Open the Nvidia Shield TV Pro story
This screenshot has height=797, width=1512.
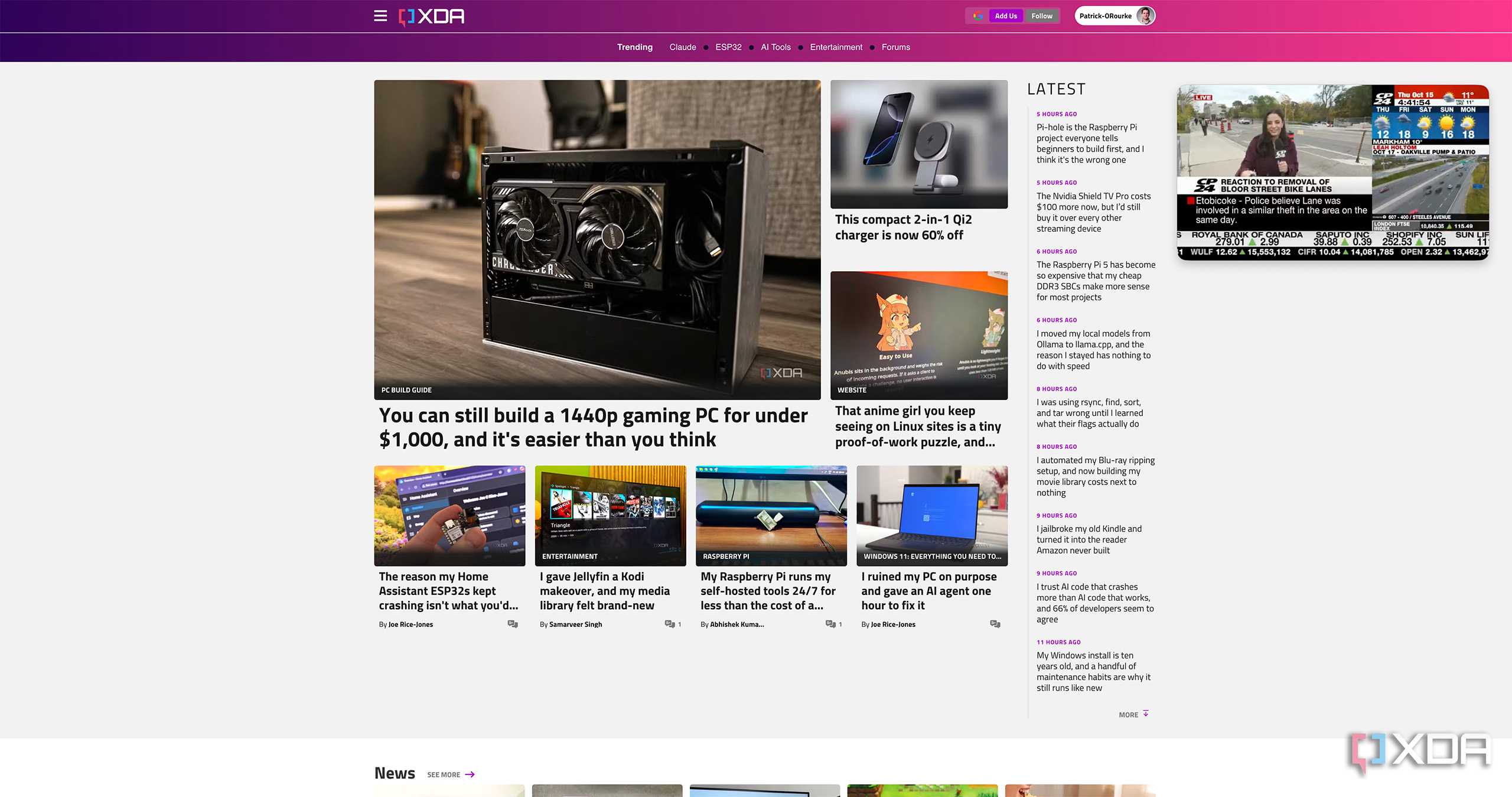(x=1093, y=212)
